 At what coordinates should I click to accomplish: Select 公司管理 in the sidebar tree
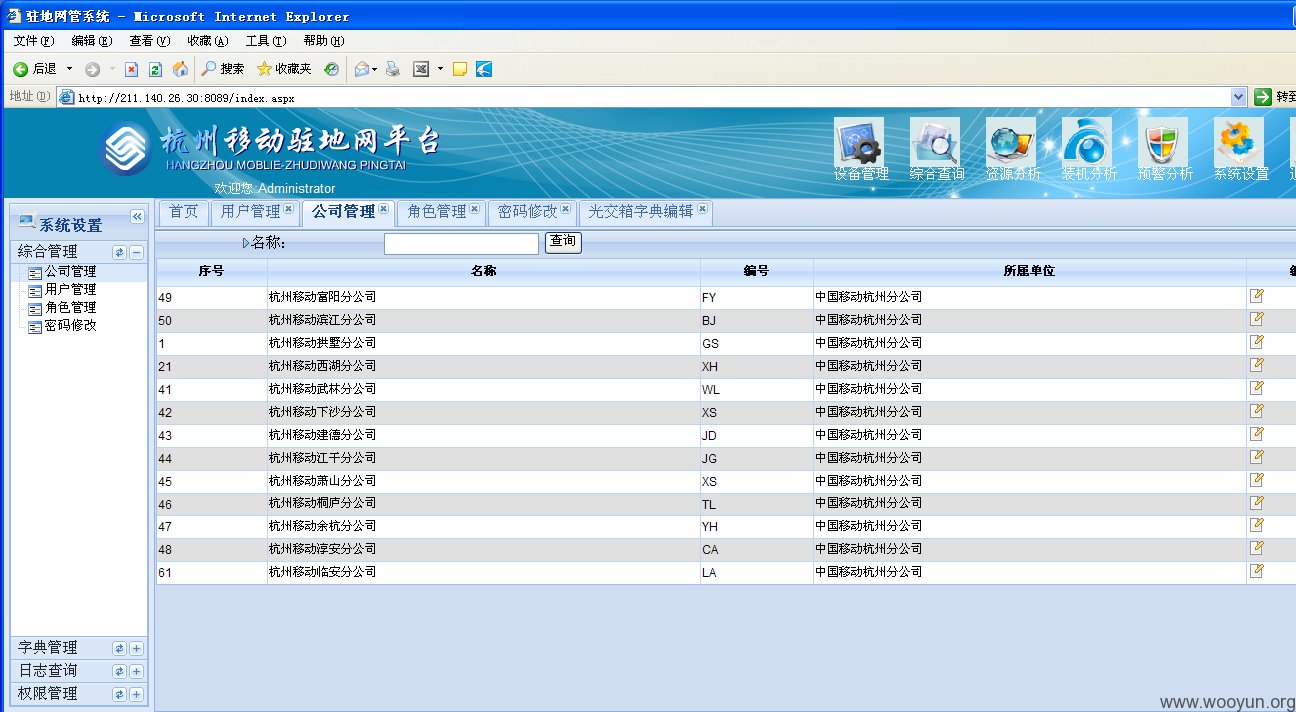pos(70,271)
